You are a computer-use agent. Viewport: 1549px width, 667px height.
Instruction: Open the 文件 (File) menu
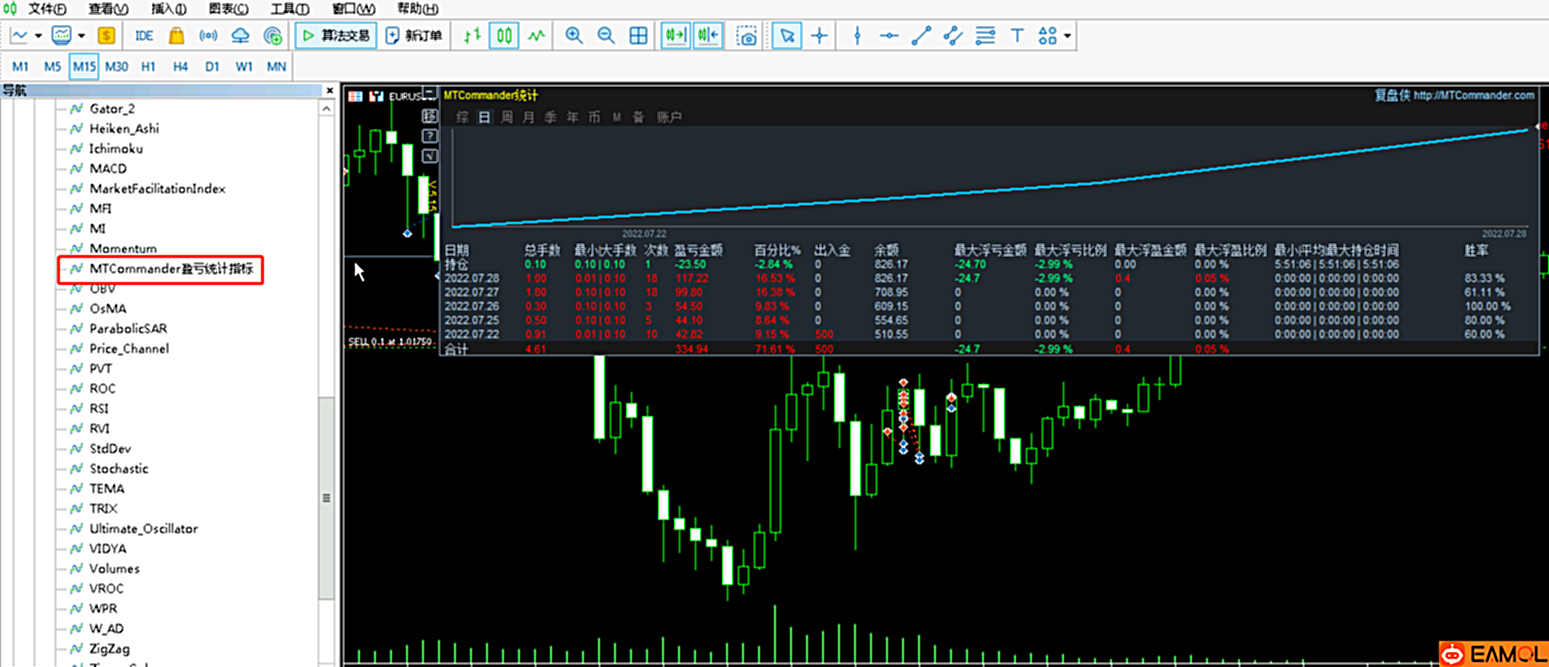click(x=47, y=9)
